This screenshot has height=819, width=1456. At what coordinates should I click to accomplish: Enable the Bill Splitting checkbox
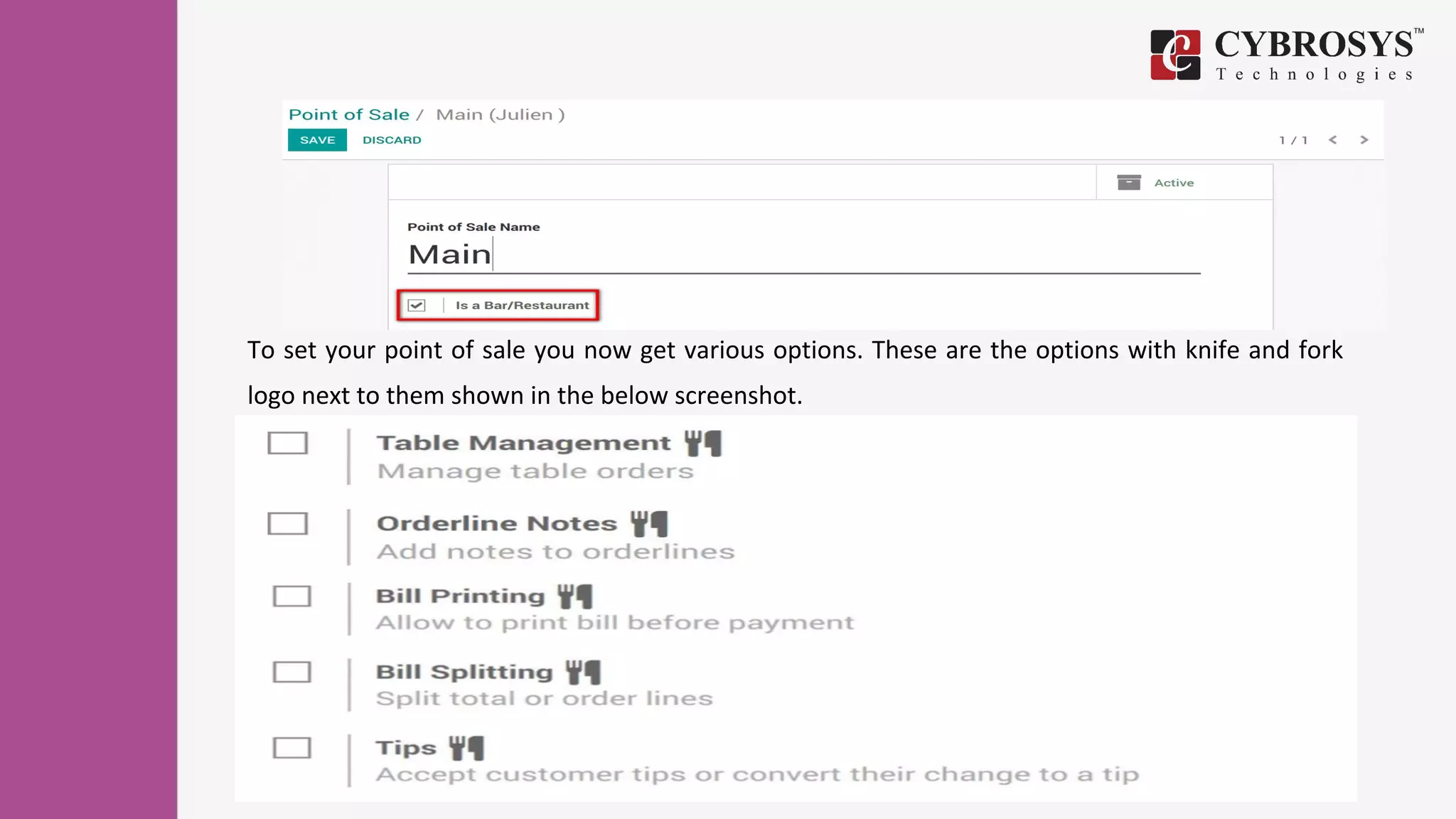pyautogui.click(x=292, y=672)
